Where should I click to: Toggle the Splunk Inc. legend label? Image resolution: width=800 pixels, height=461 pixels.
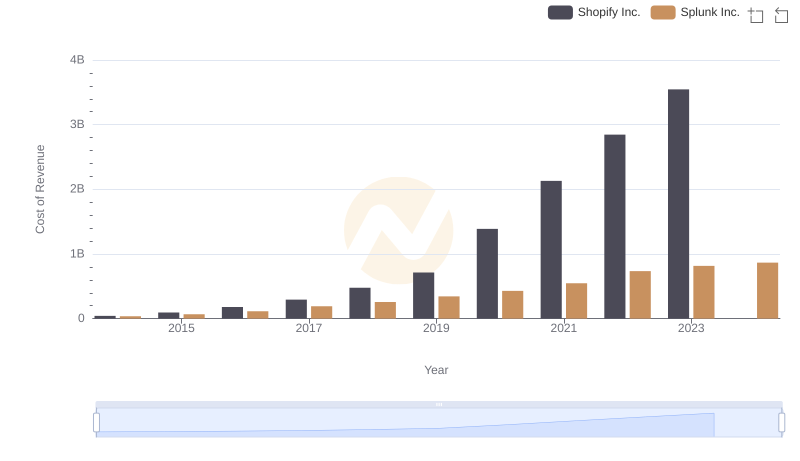(710, 12)
